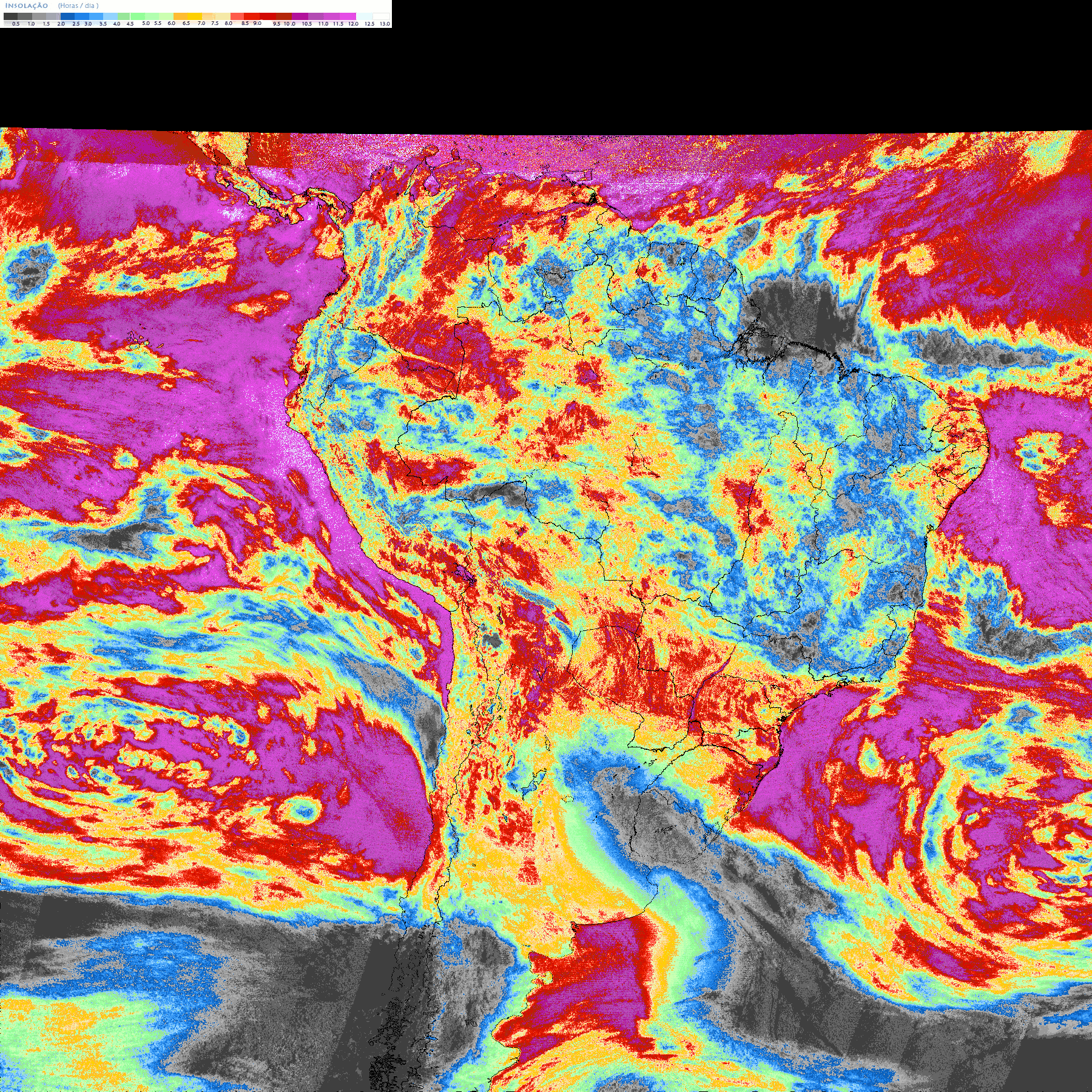Image resolution: width=1092 pixels, height=1092 pixels.
Task: Click the 6.0 legend value
Action: click(x=172, y=23)
